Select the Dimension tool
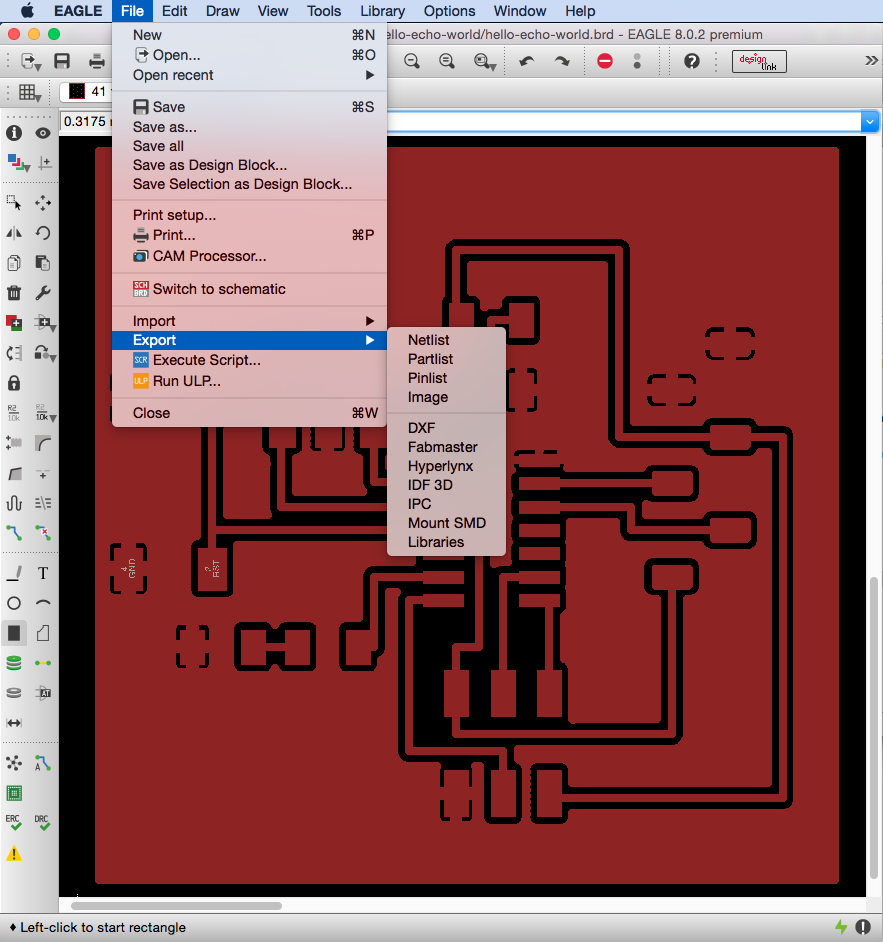The height and width of the screenshot is (942, 883). (14, 723)
